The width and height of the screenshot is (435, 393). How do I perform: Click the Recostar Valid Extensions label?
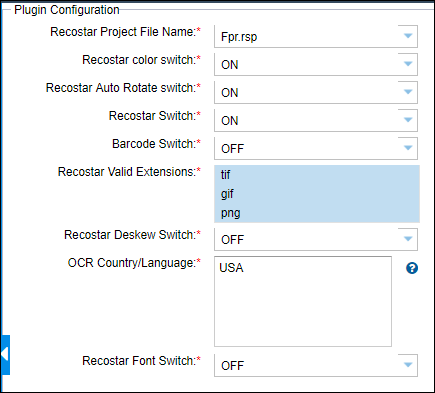(x=129, y=172)
